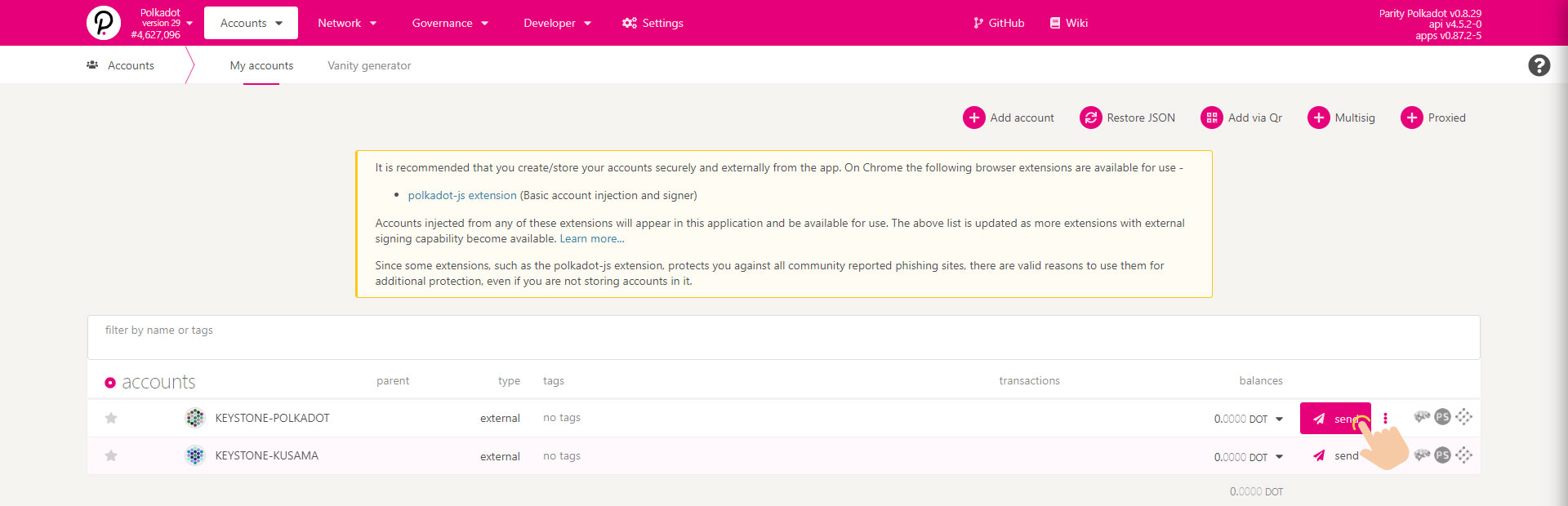
Task: Click the Restore JSON button
Action: click(1128, 118)
